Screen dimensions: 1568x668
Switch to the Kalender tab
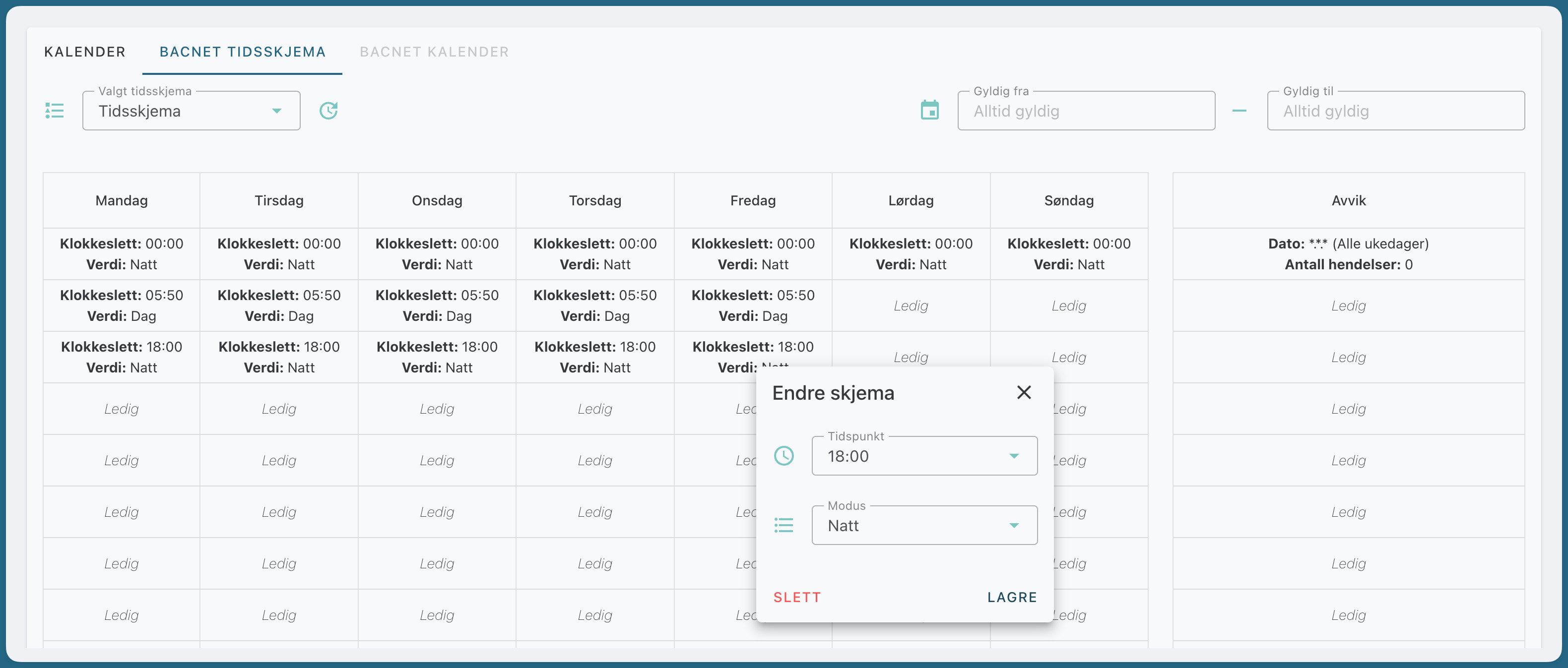[x=85, y=52]
